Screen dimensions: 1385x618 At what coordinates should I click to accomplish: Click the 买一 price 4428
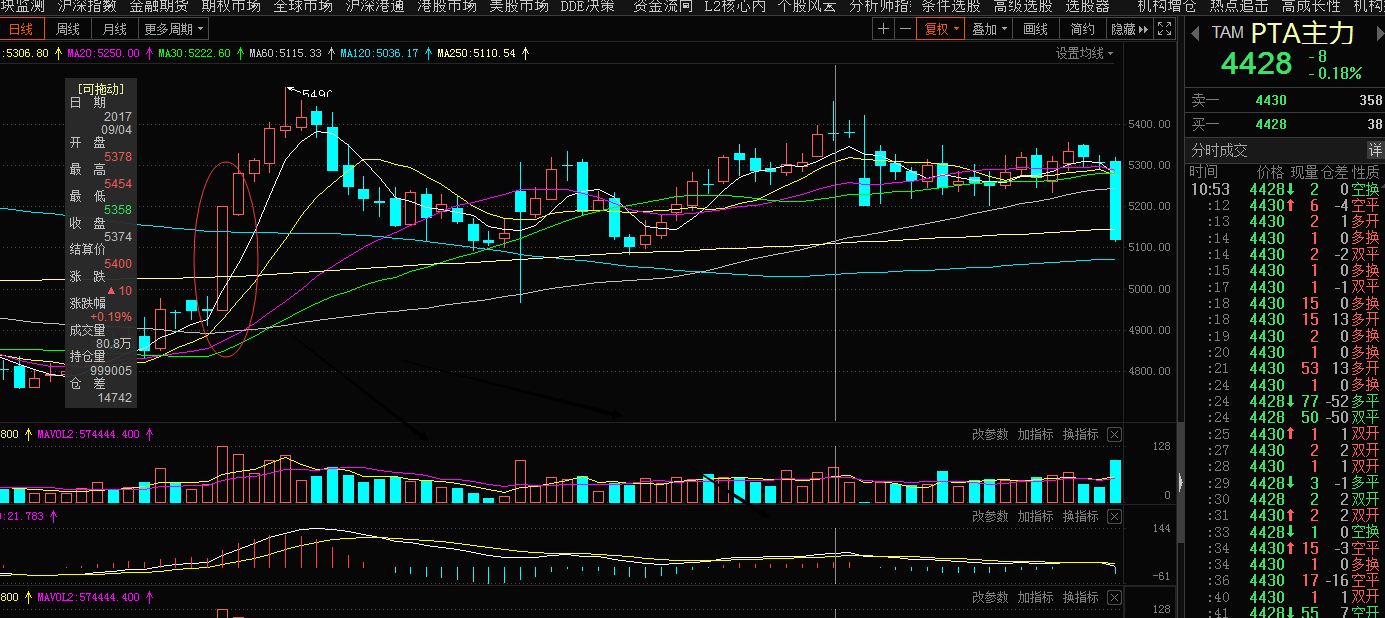click(x=1271, y=124)
